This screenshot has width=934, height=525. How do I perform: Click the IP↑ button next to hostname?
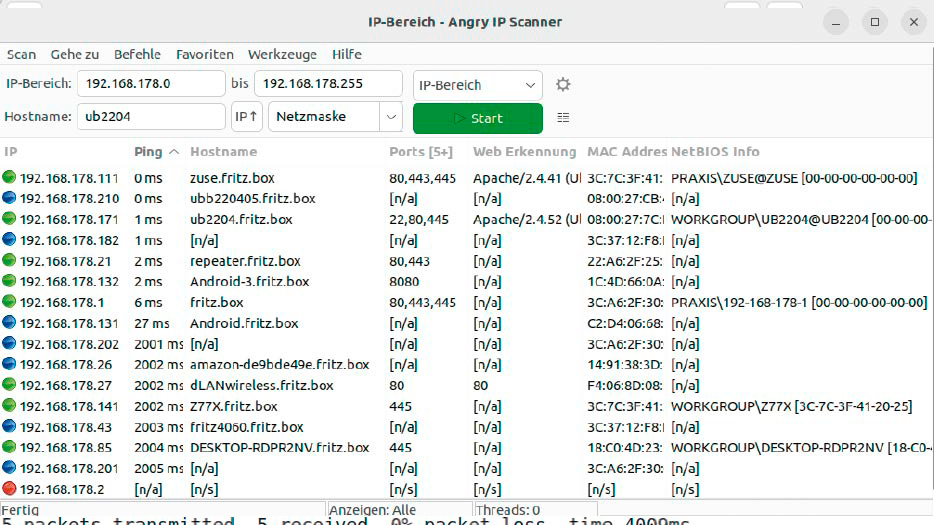[x=246, y=117]
